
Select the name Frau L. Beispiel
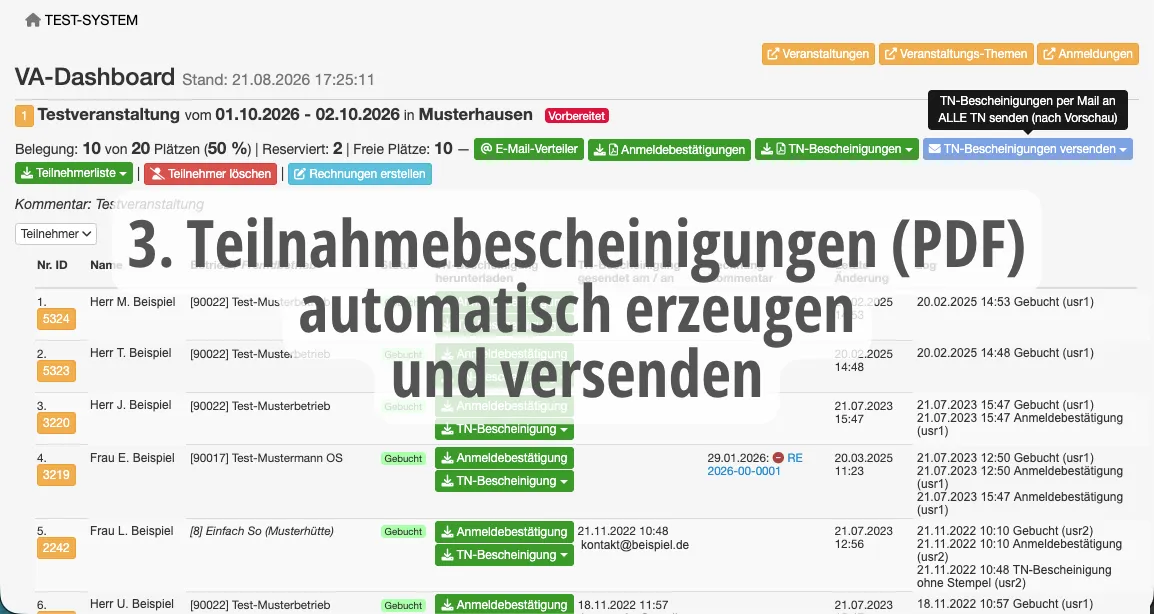click(132, 530)
